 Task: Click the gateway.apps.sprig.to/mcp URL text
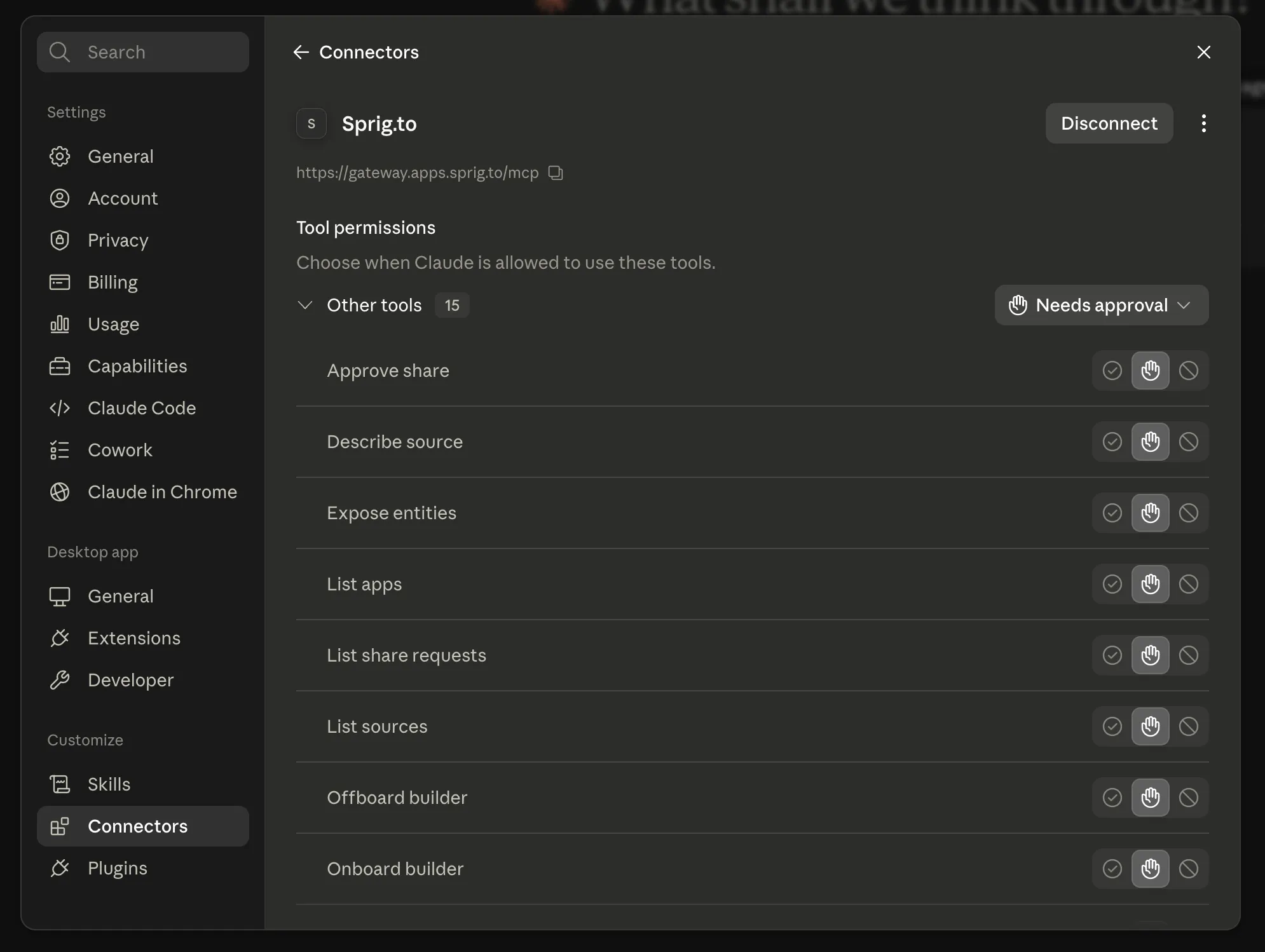(x=417, y=173)
